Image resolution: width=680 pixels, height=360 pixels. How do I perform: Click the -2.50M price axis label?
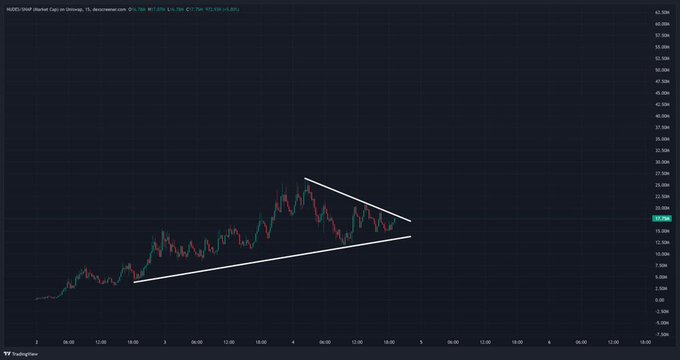point(662,311)
